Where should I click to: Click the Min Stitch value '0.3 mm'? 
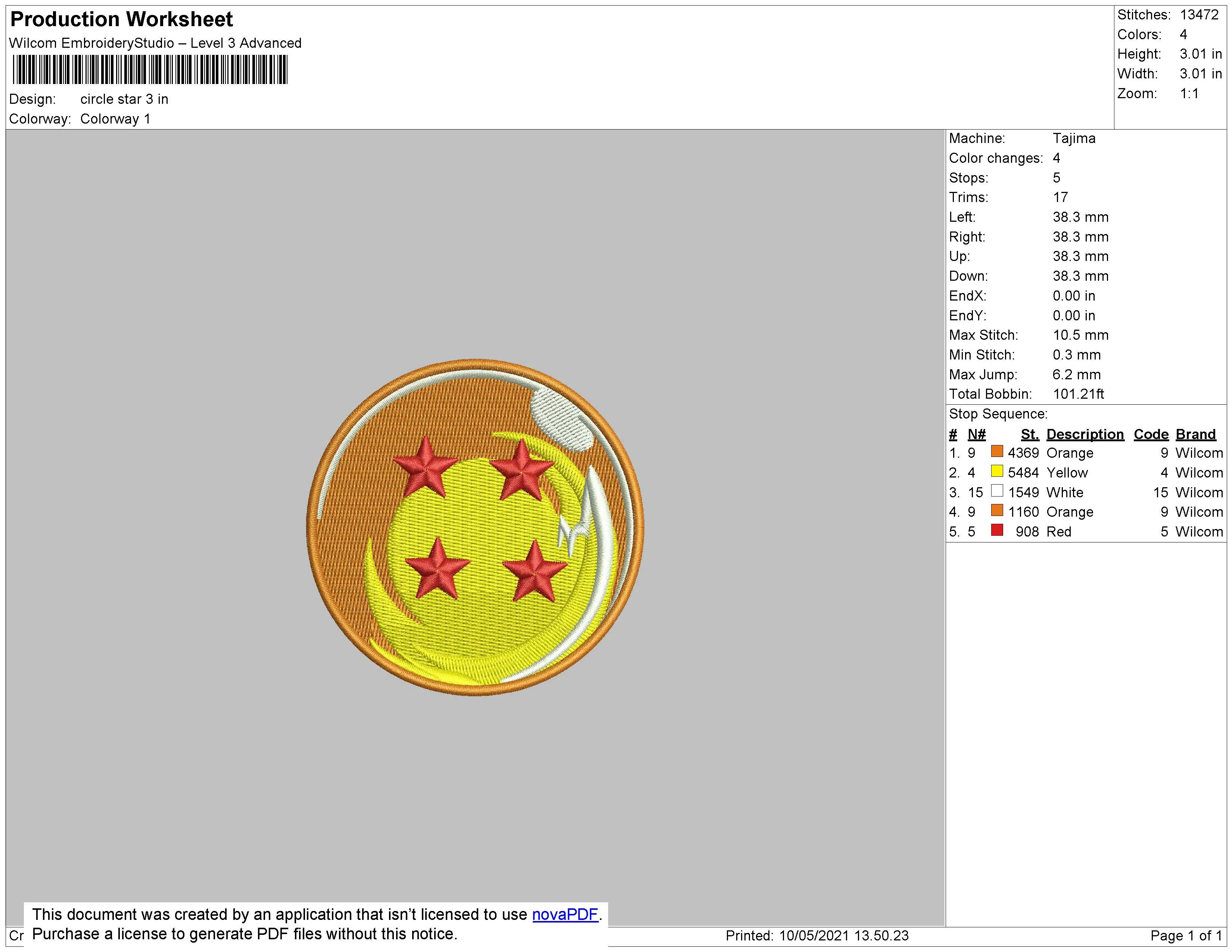click(x=1076, y=355)
